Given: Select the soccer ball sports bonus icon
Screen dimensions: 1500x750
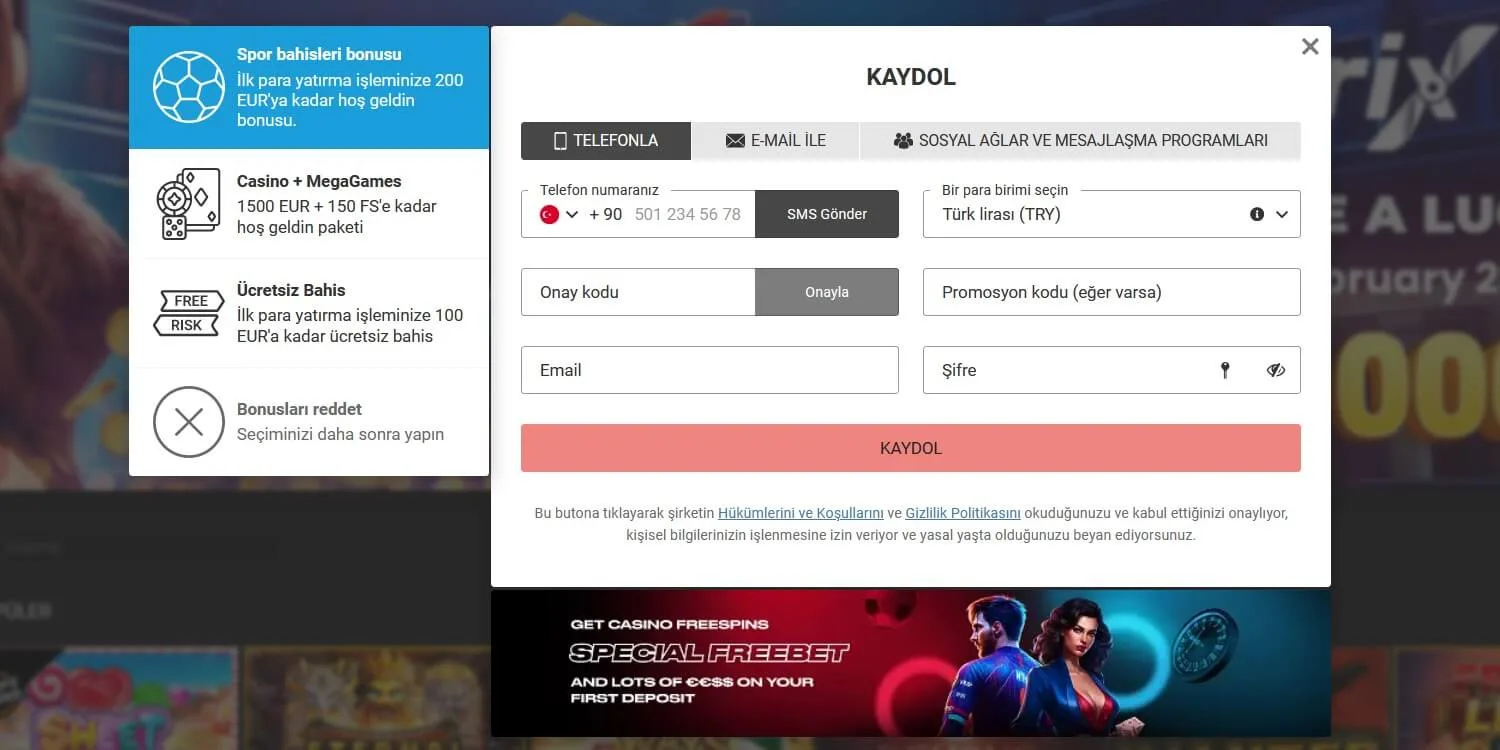Looking at the screenshot, I should pos(189,87).
